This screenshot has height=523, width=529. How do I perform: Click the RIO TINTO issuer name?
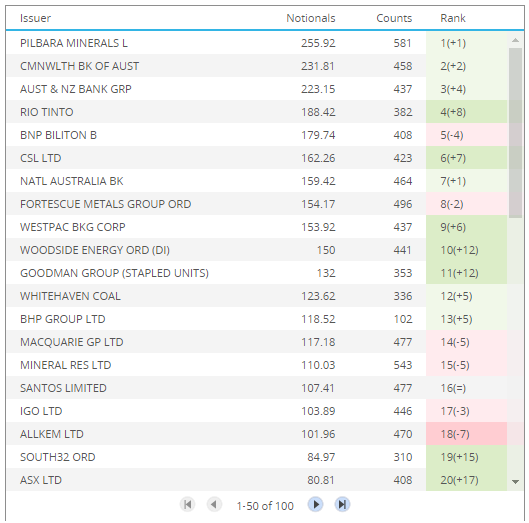coord(47,112)
